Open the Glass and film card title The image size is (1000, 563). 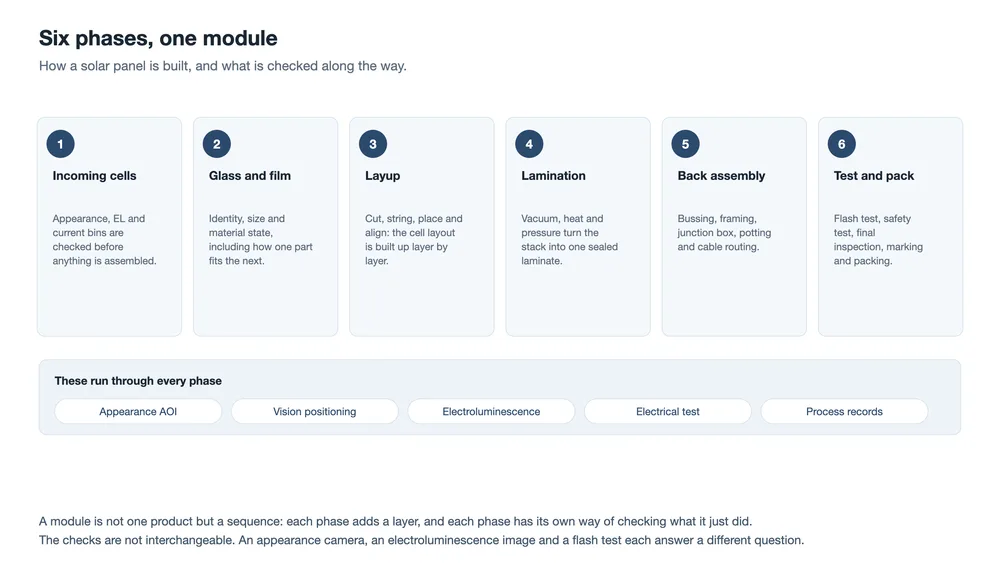click(250, 176)
